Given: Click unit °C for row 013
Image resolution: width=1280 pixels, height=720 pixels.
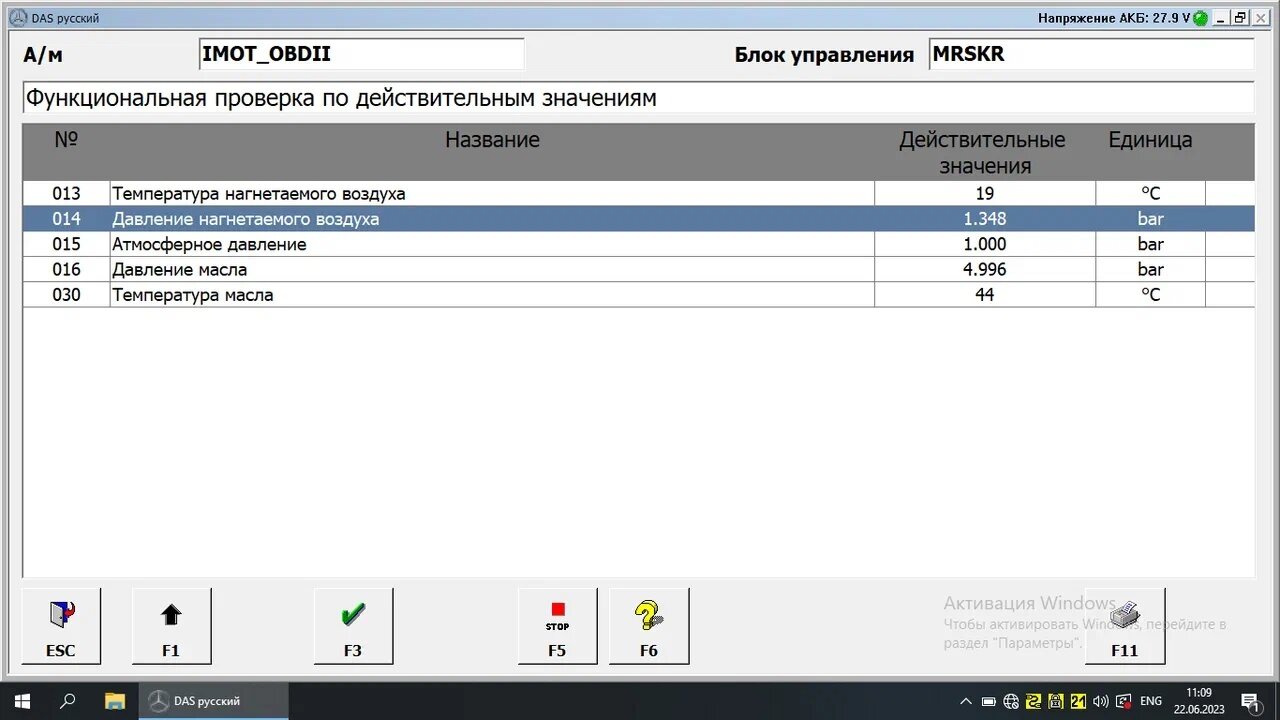Looking at the screenshot, I should tap(1151, 194).
